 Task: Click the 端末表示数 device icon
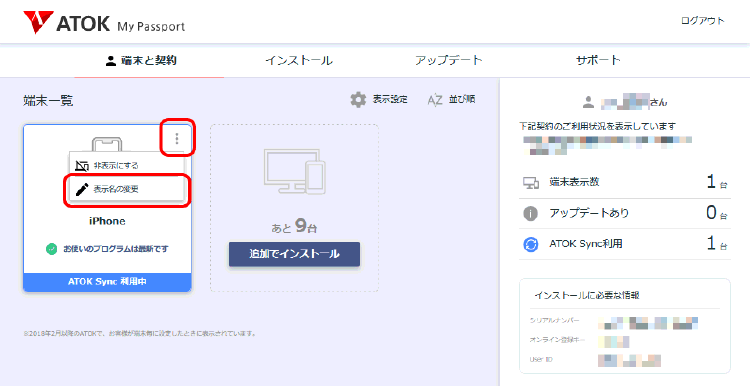pos(530,182)
